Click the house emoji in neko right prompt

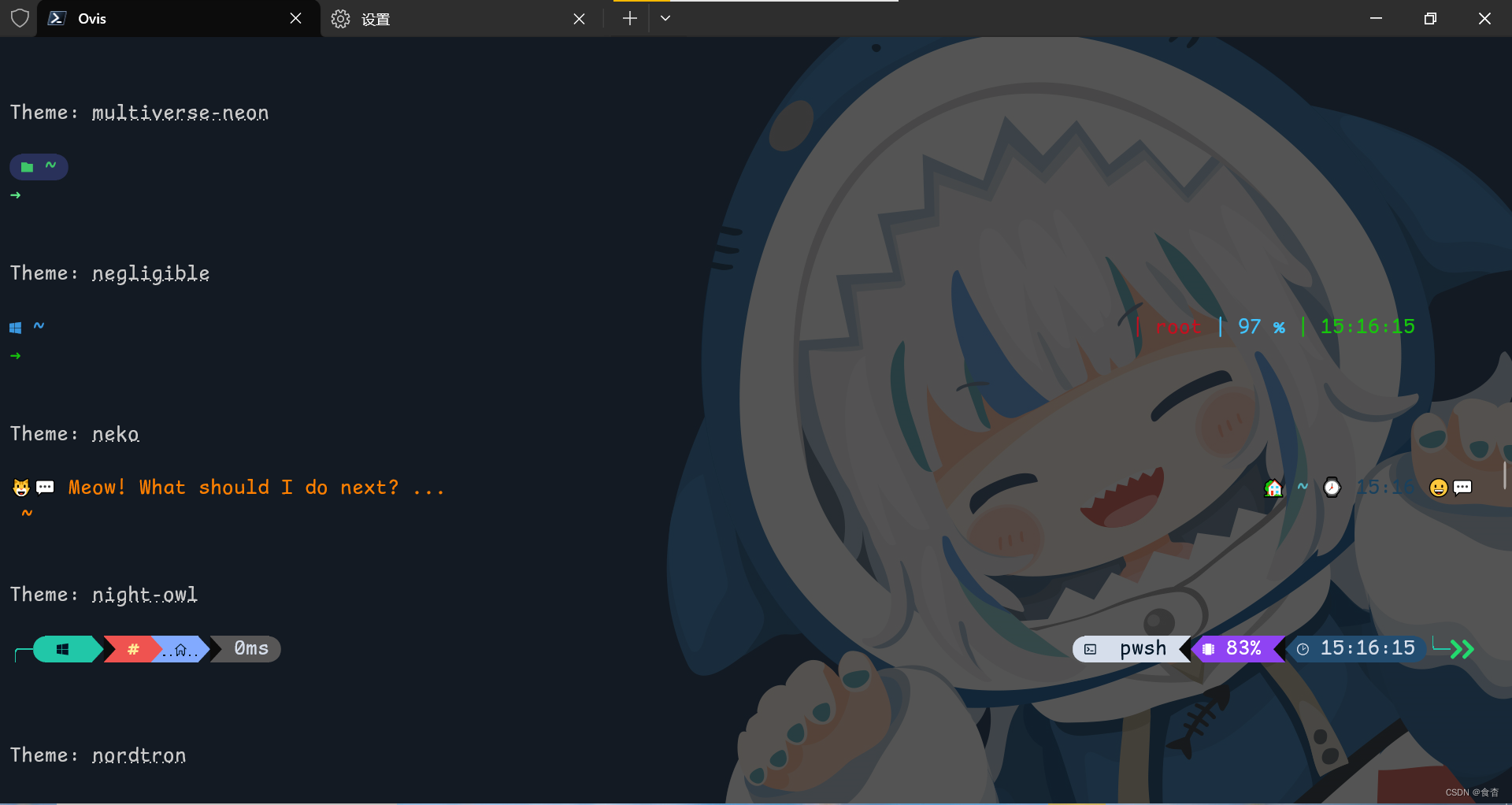click(x=1273, y=488)
